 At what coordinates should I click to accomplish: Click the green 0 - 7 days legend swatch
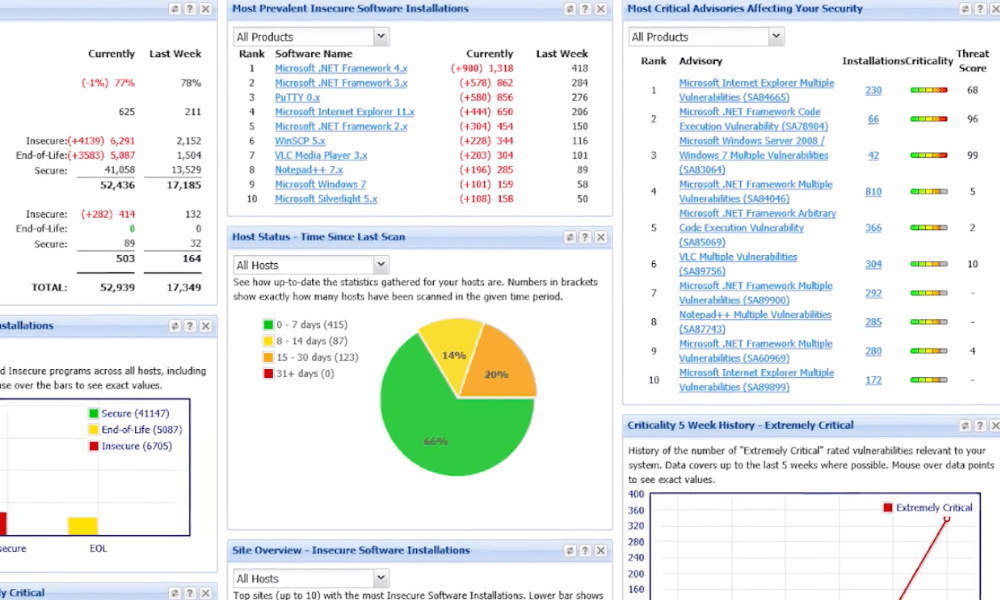[x=268, y=325]
